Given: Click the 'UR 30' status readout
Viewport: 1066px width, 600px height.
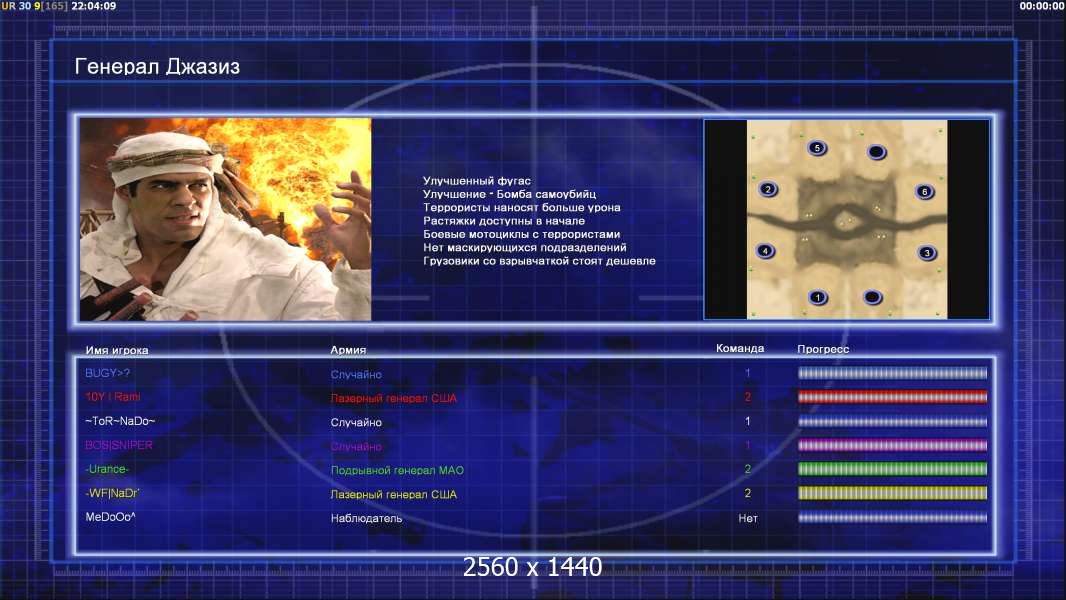Looking at the screenshot, I should click(16, 6).
